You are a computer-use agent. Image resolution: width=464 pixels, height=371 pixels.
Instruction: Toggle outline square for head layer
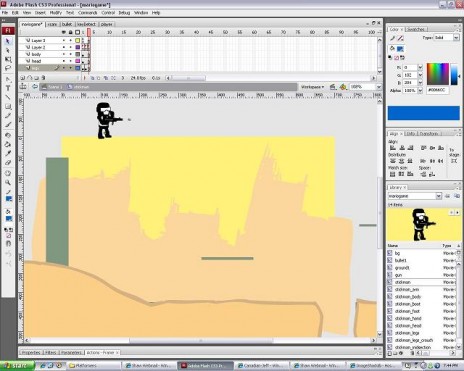pos(77,61)
